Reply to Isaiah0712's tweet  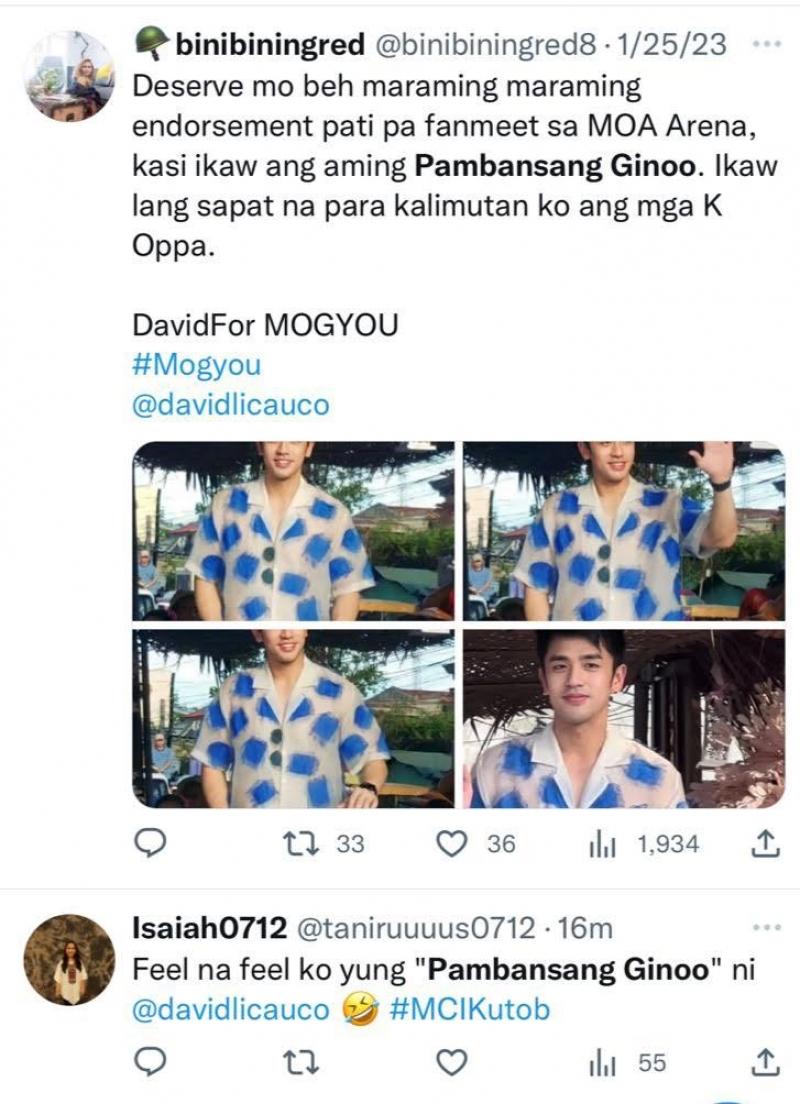[149, 1062]
